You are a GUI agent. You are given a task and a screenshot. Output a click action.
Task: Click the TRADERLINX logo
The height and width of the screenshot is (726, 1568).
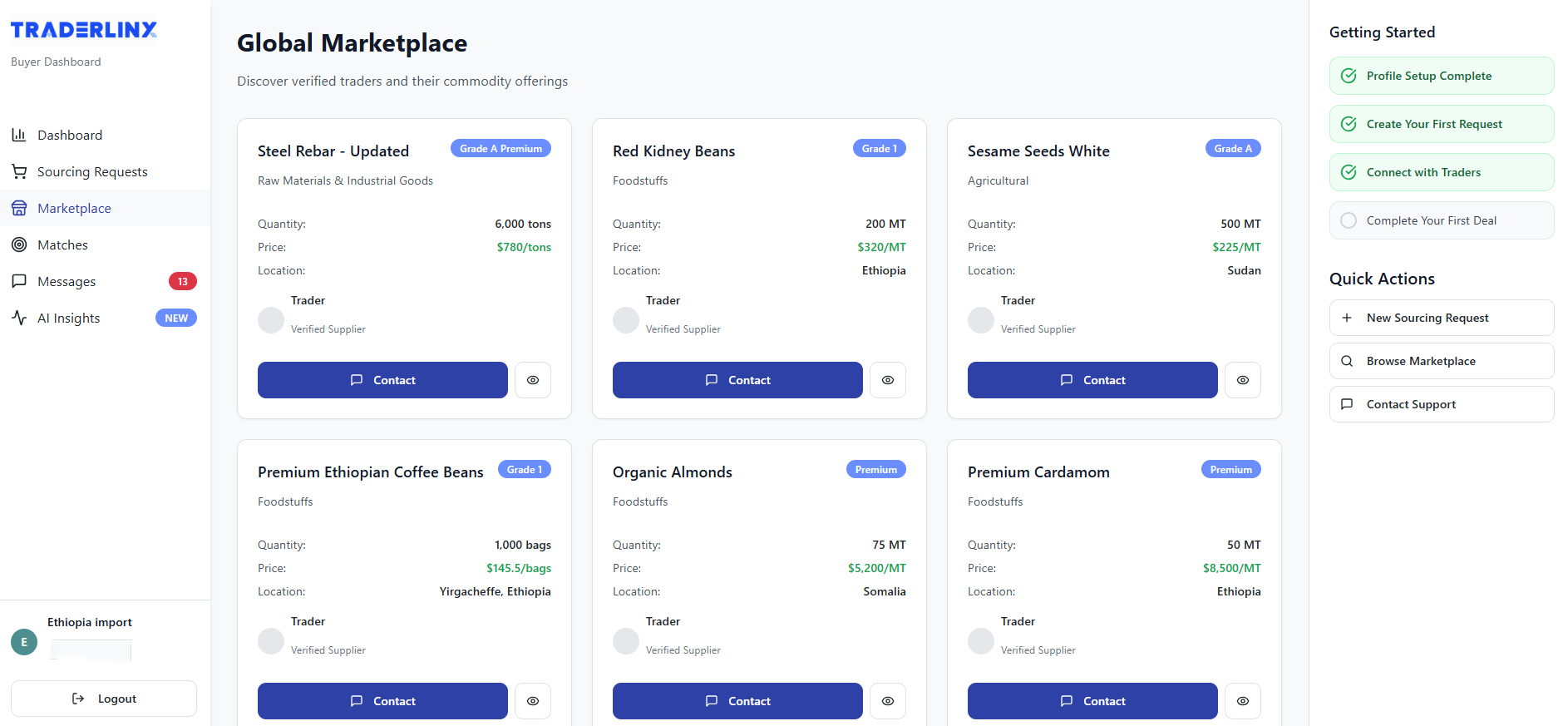click(x=83, y=29)
